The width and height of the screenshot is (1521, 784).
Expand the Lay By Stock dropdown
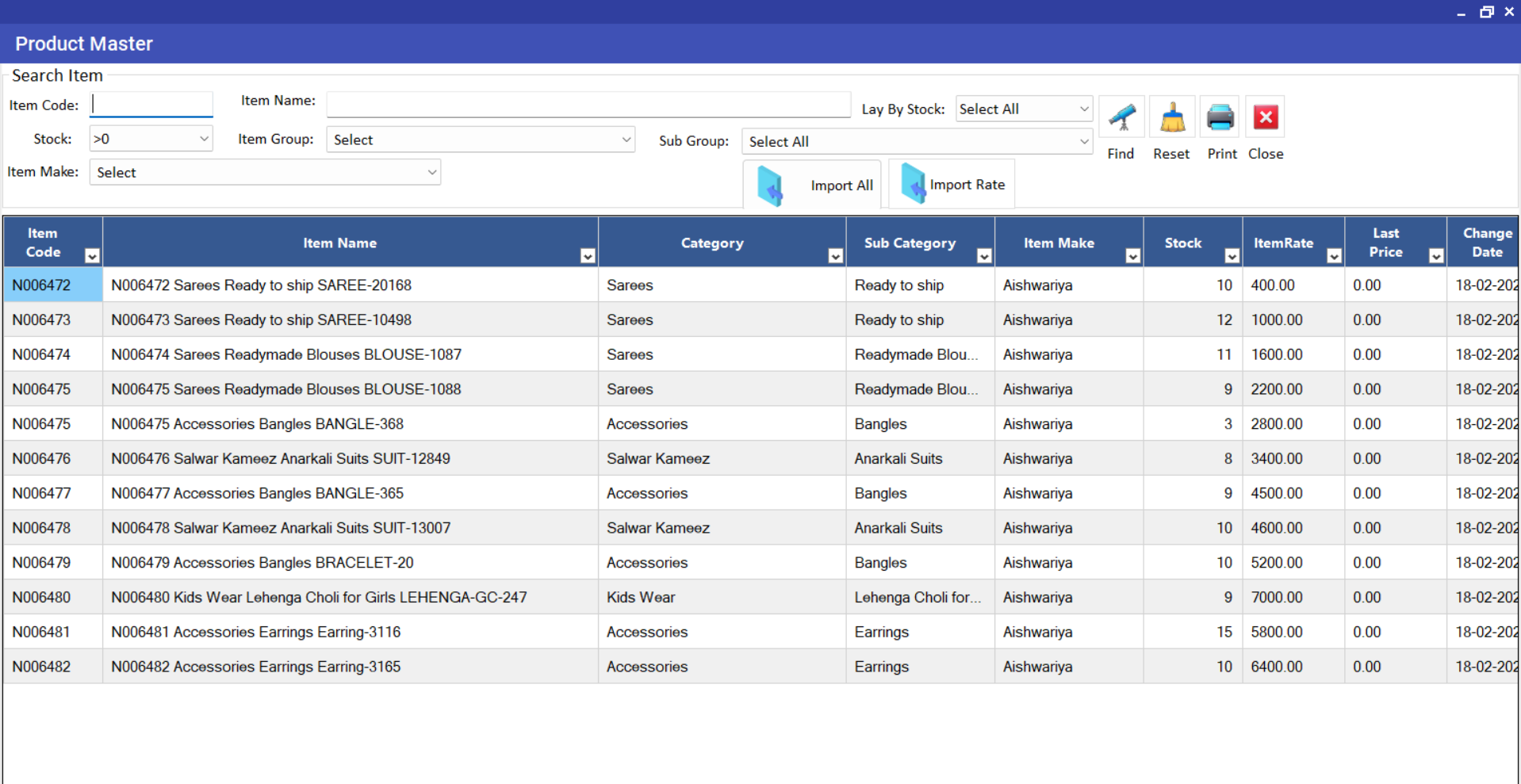click(1084, 109)
